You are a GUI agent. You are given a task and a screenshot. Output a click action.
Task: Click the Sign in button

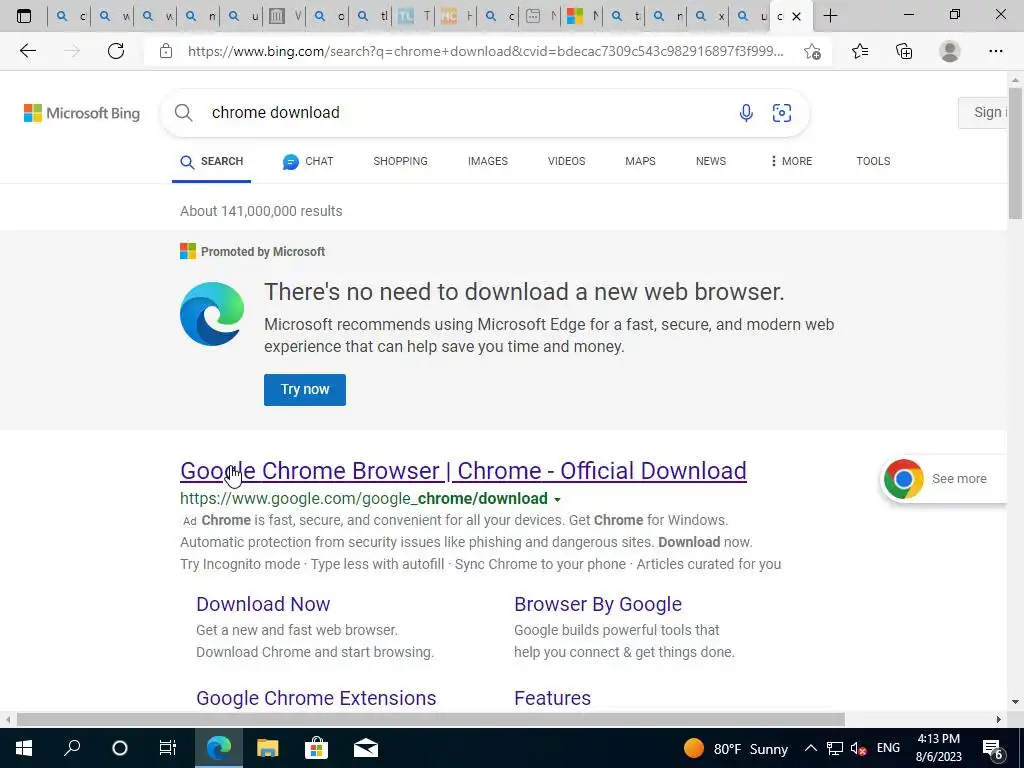click(x=984, y=113)
